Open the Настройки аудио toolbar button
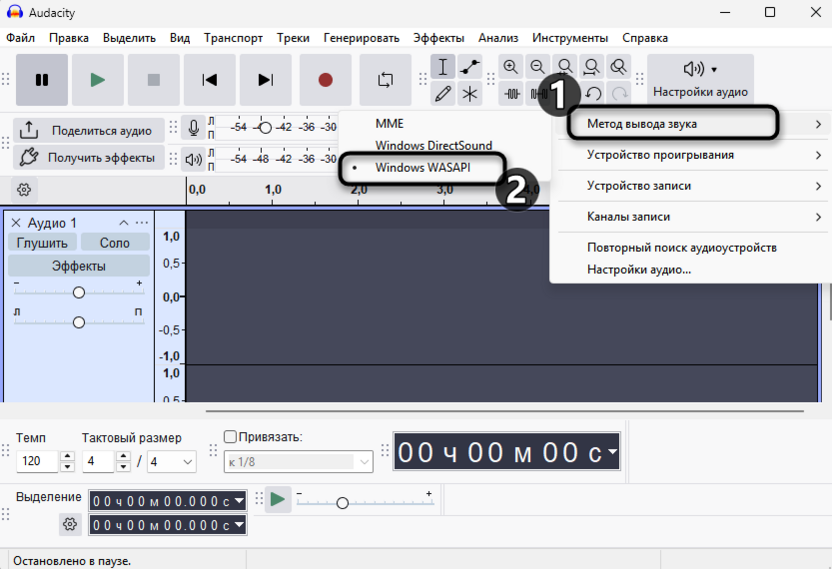Screen dimensions: 832x569 (x=700, y=80)
